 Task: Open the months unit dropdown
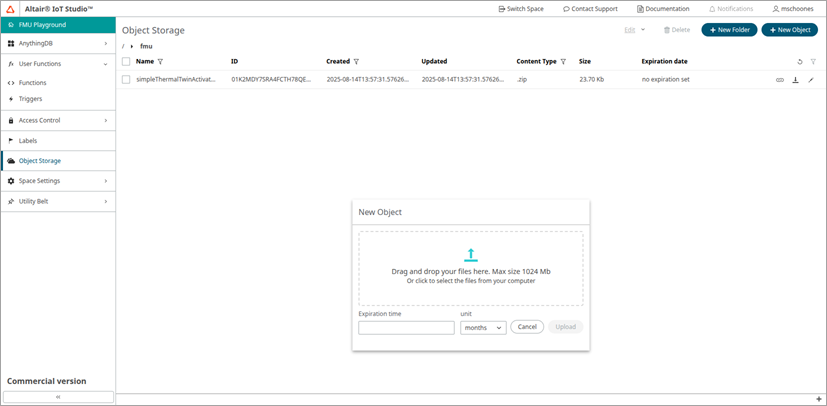(x=482, y=327)
